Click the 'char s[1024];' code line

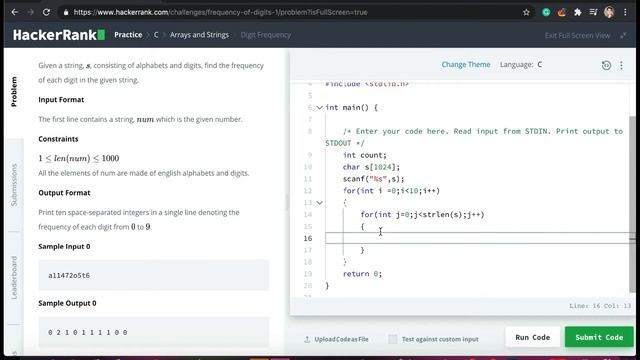[371, 167]
